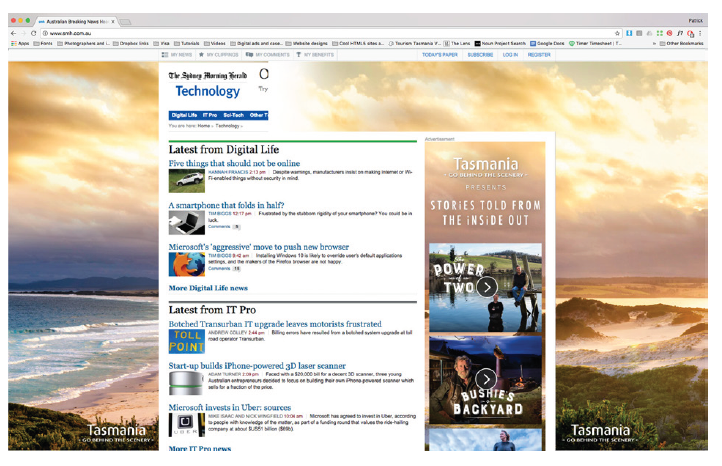Click the browser back arrow
Viewport: 722px width, 466px height.
click(x=13, y=33)
